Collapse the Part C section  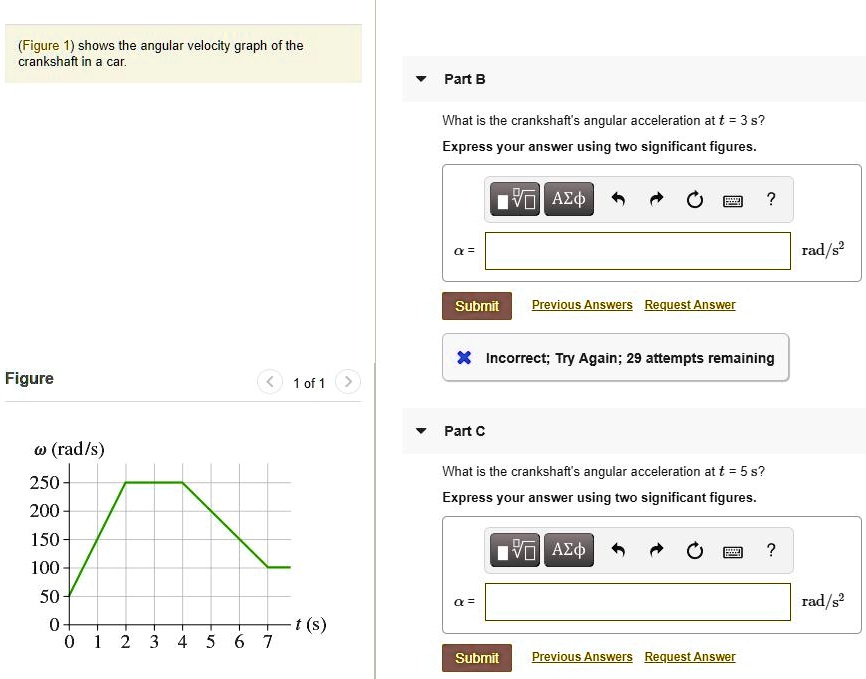pos(421,431)
